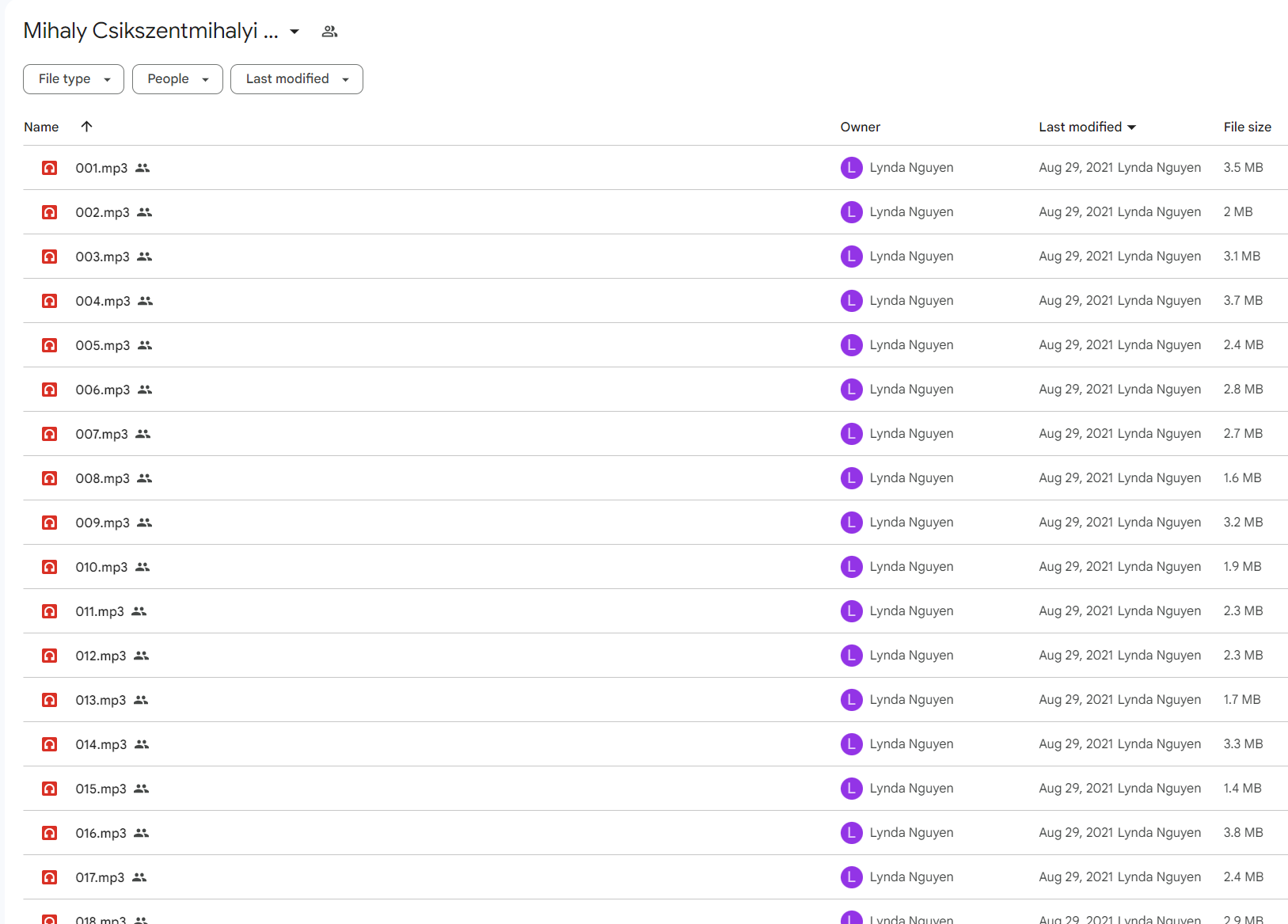Open the File type filter dropdown

pos(74,79)
